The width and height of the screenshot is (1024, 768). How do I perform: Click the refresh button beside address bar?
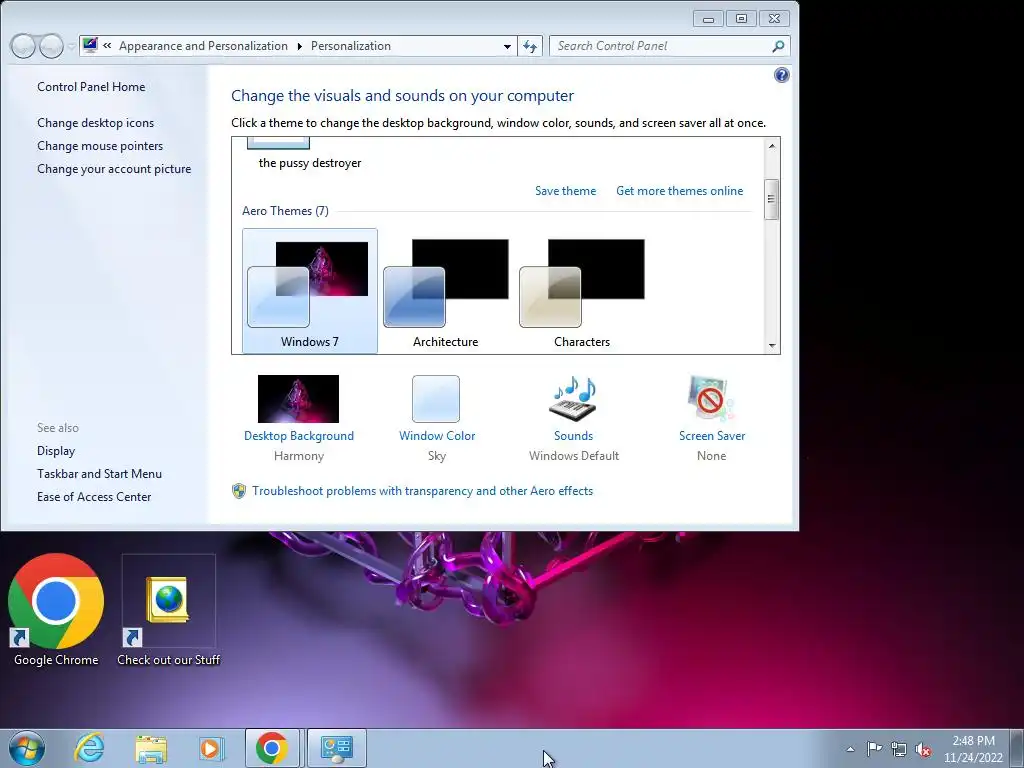530,46
